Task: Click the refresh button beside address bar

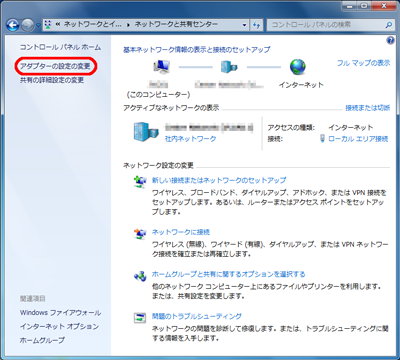Action: pos(256,25)
